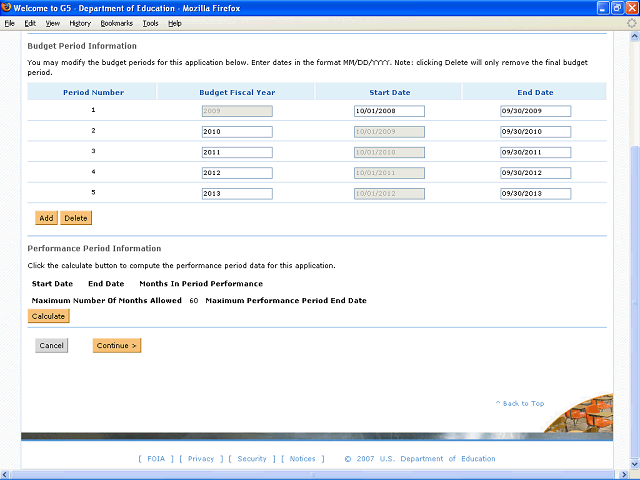Click the vertical scrollbar down arrow
640x480 pixels.
(634, 464)
